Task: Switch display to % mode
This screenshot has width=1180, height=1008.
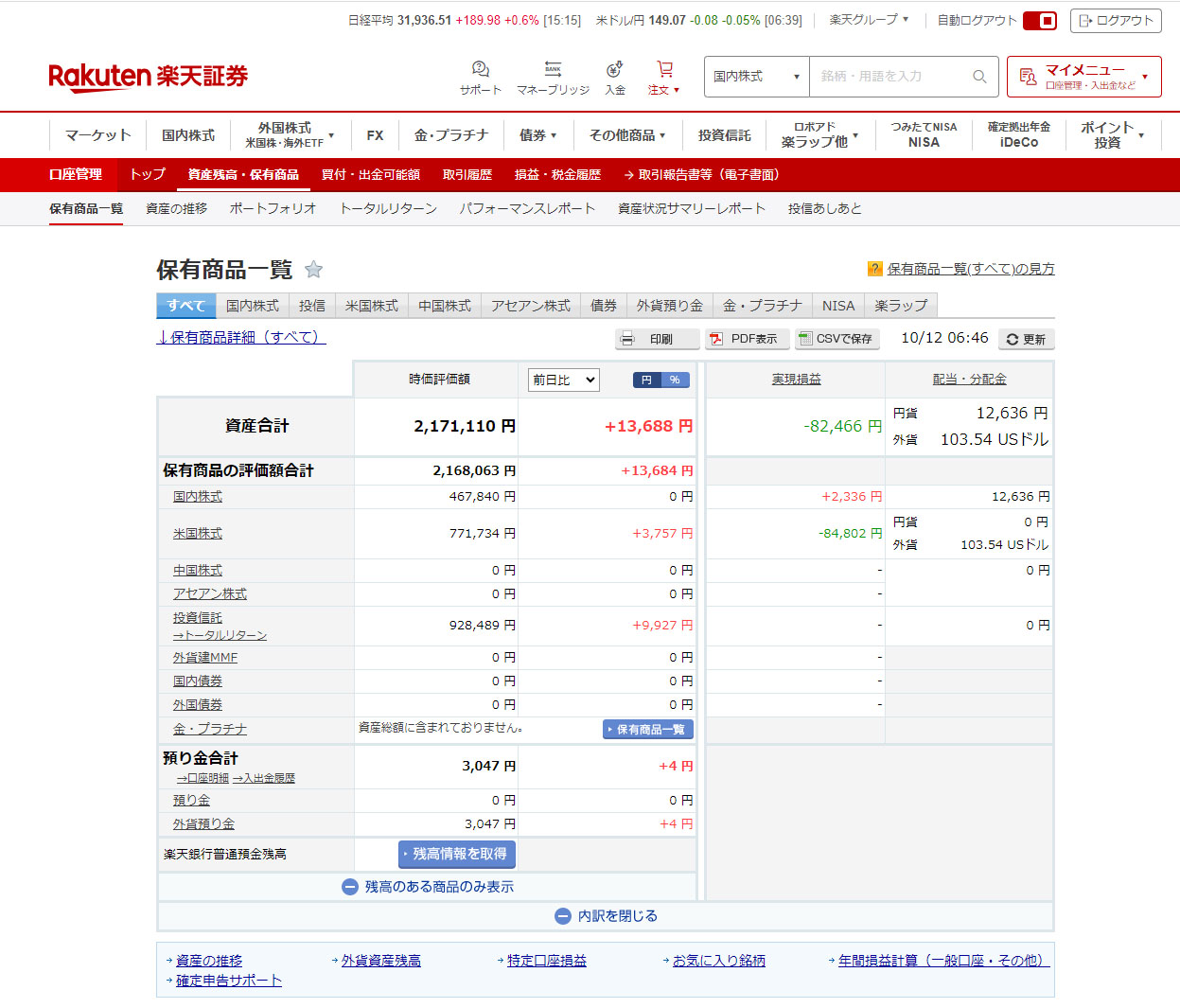Action: [x=675, y=380]
